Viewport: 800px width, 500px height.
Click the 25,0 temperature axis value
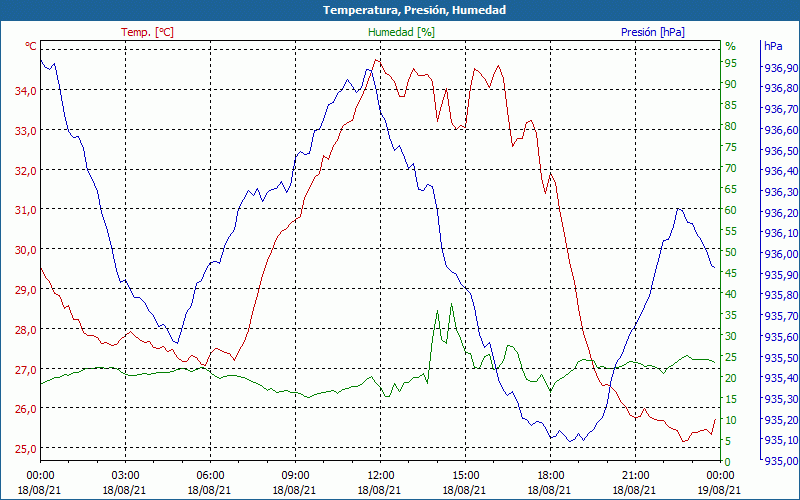click(x=26, y=449)
